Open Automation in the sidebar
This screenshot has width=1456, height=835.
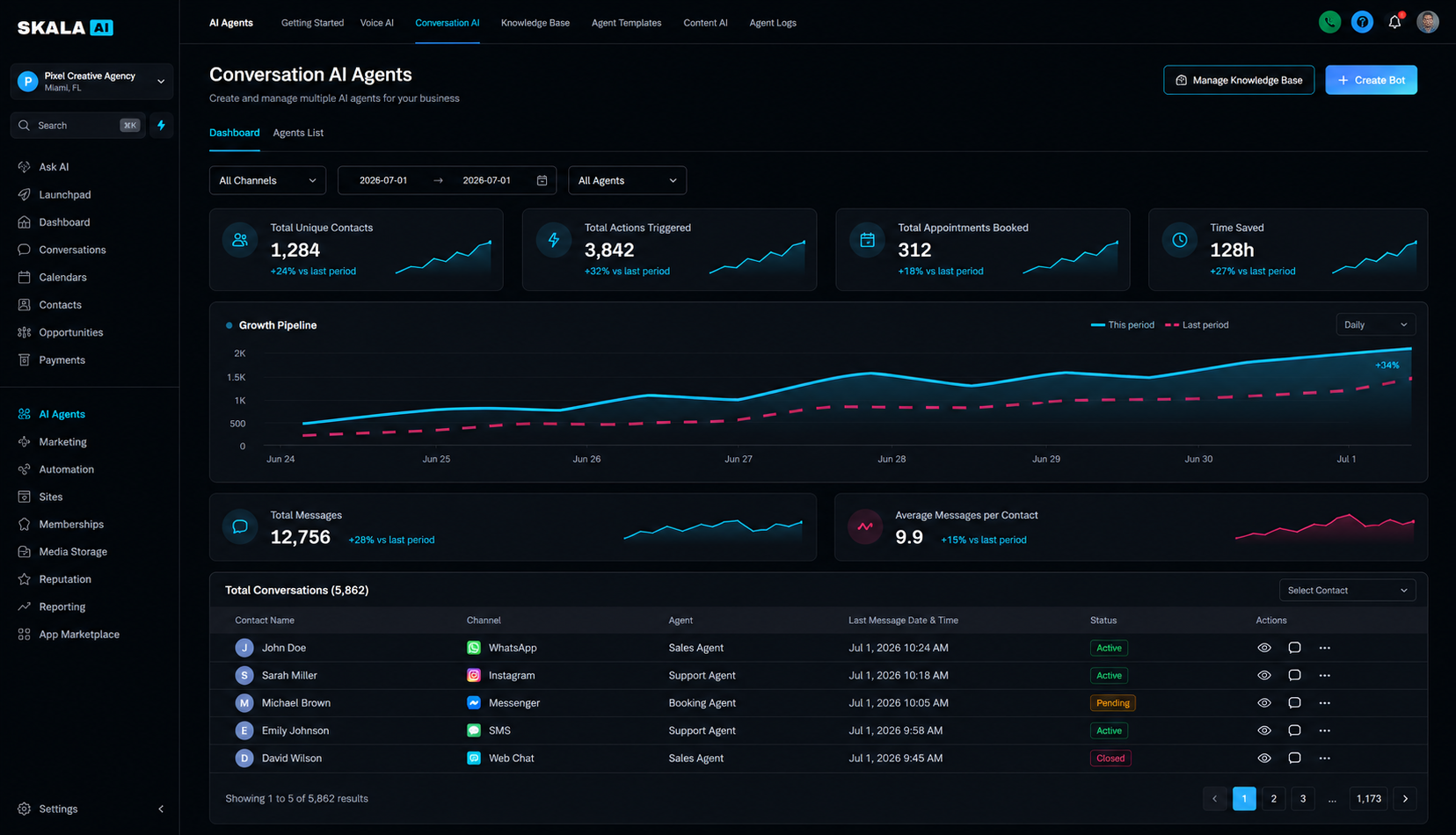click(66, 469)
